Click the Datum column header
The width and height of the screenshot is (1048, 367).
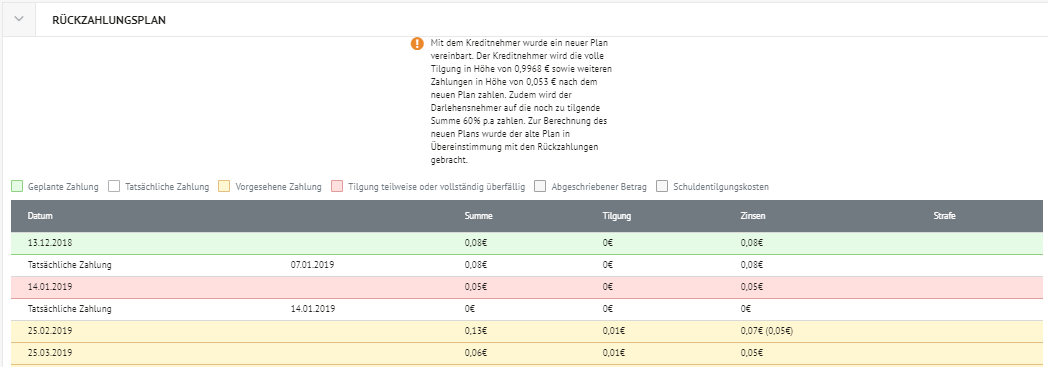coord(40,216)
